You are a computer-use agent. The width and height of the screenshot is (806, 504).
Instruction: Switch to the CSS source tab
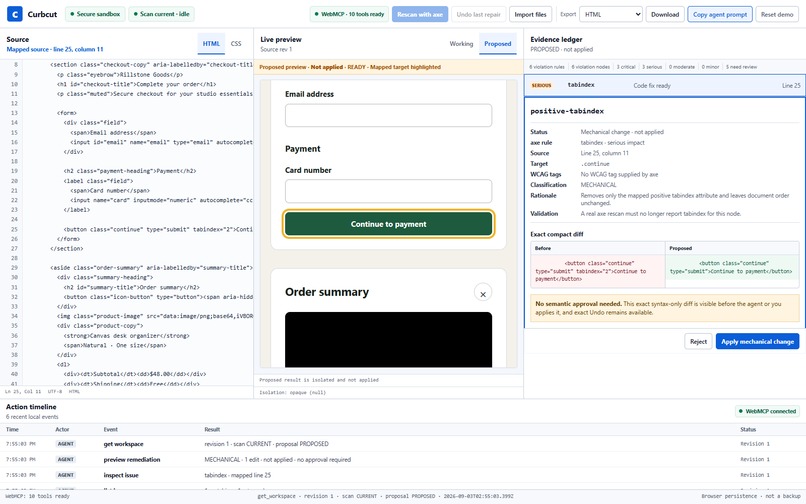click(x=236, y=44)
